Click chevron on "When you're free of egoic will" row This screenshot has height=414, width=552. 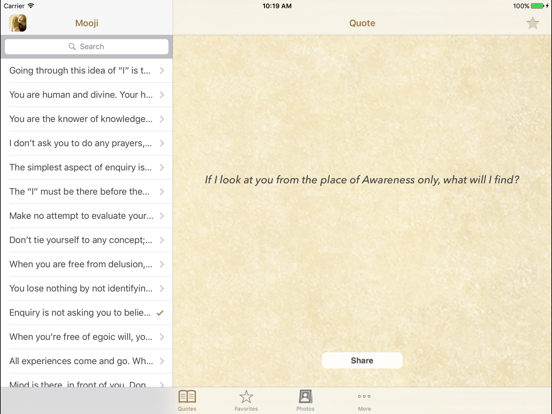(162, 337)
